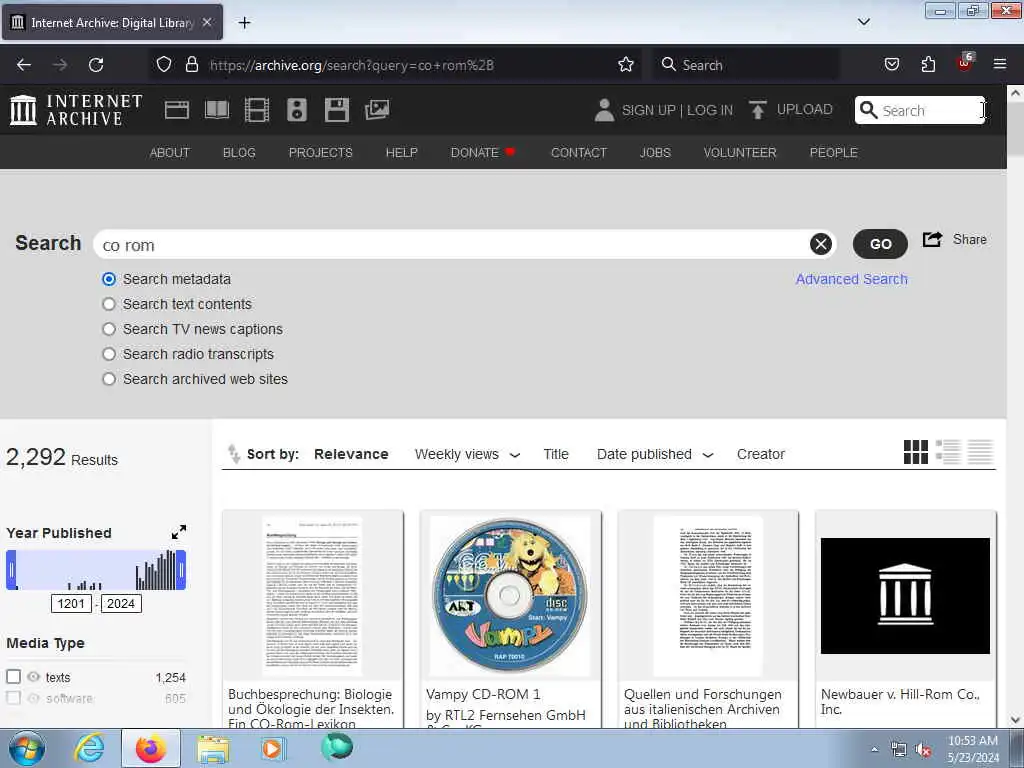The image size is (1024, 768).
Task: Expand the Date published sort dropdown
Action: click(708, 455)
